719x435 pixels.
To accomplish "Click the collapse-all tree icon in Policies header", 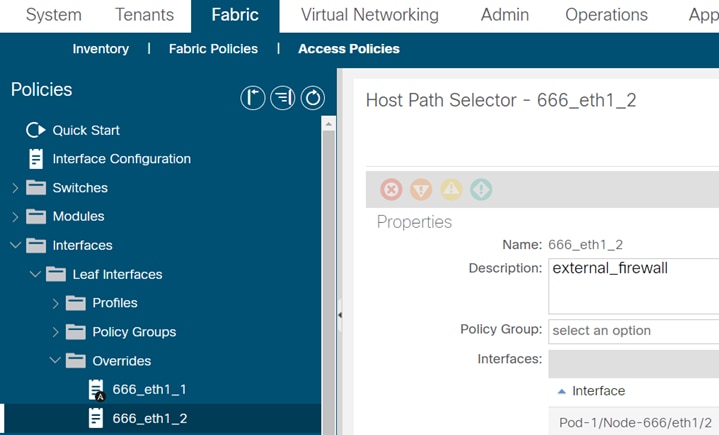I will [282, 98].
